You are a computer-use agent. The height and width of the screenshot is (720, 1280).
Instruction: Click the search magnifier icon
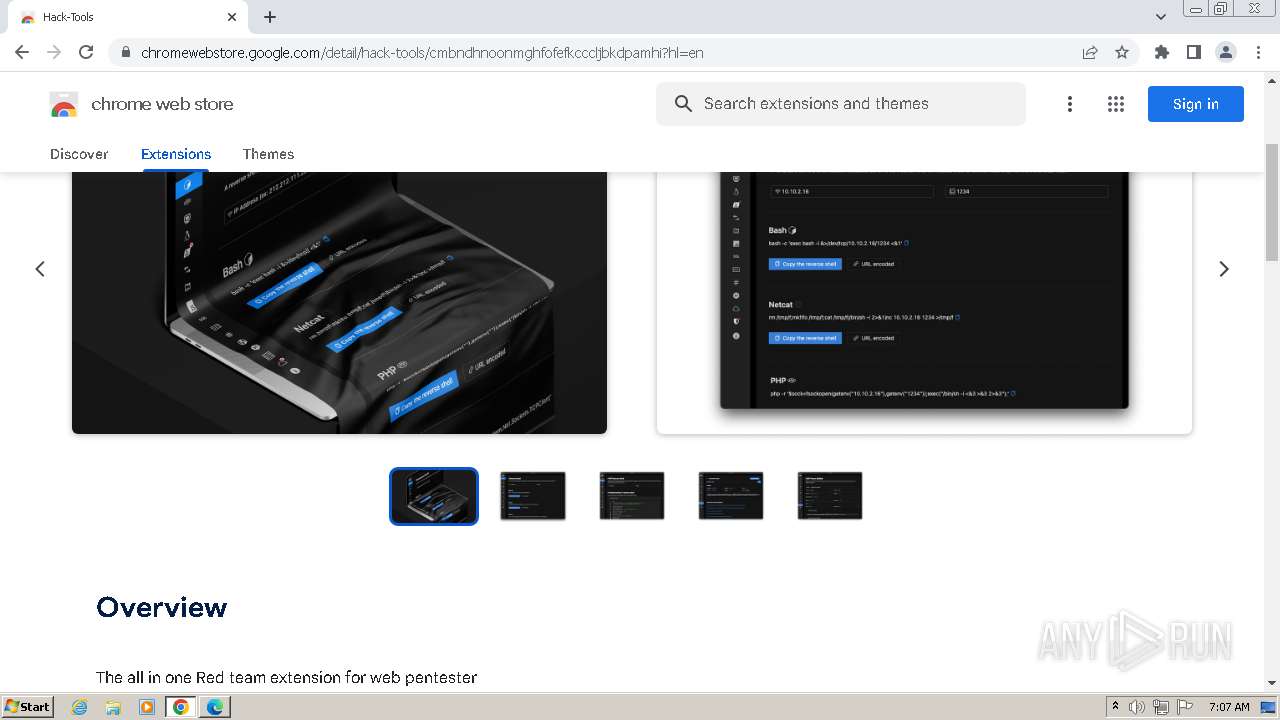coord(683,104)
